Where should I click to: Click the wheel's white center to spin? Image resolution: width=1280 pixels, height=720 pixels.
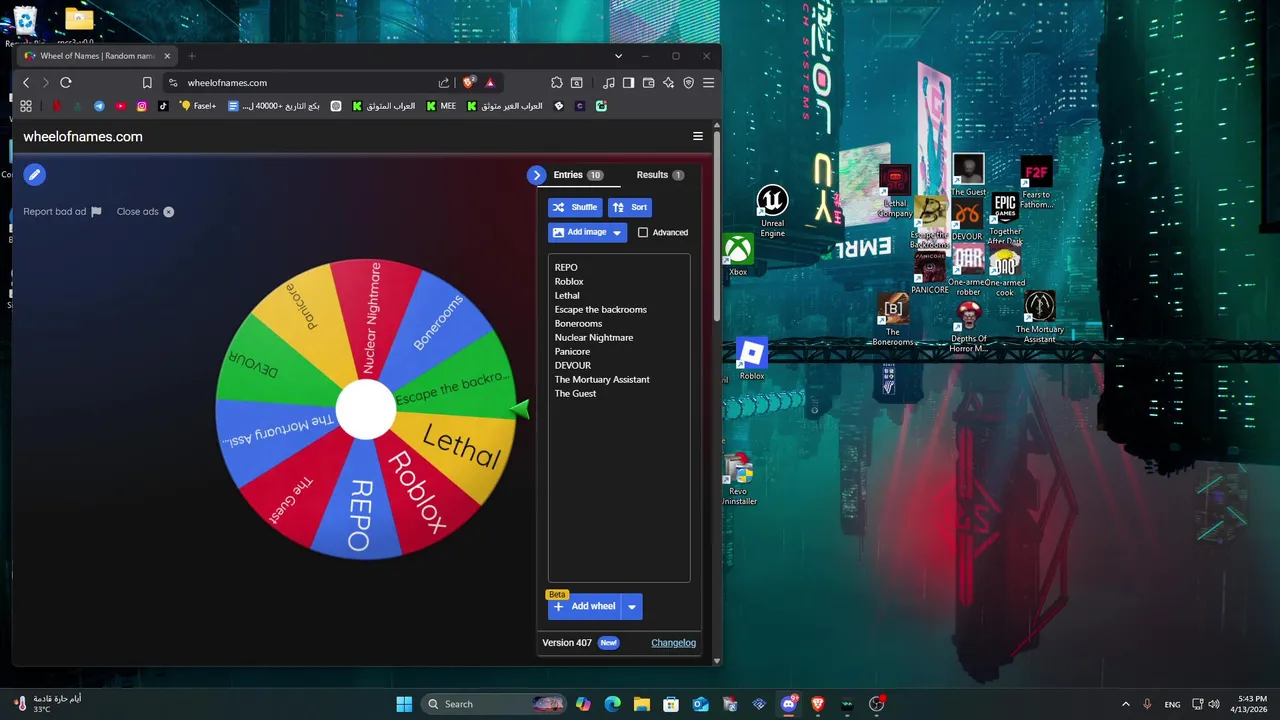tap(366, 409)
